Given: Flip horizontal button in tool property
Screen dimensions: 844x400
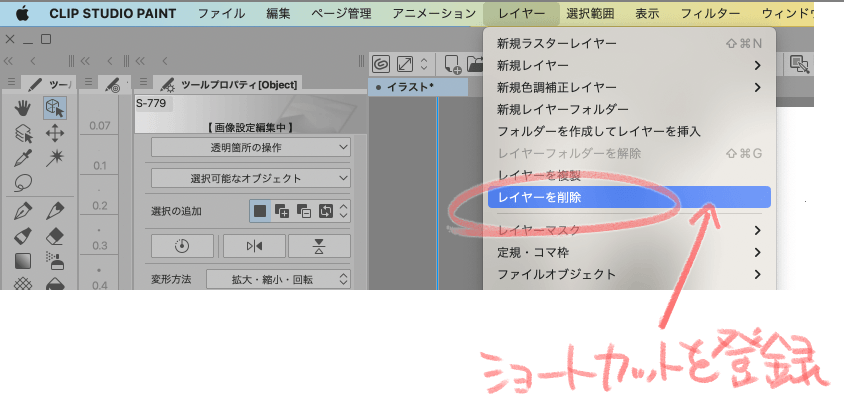Looking at the screenshot, I should (254, 246).
